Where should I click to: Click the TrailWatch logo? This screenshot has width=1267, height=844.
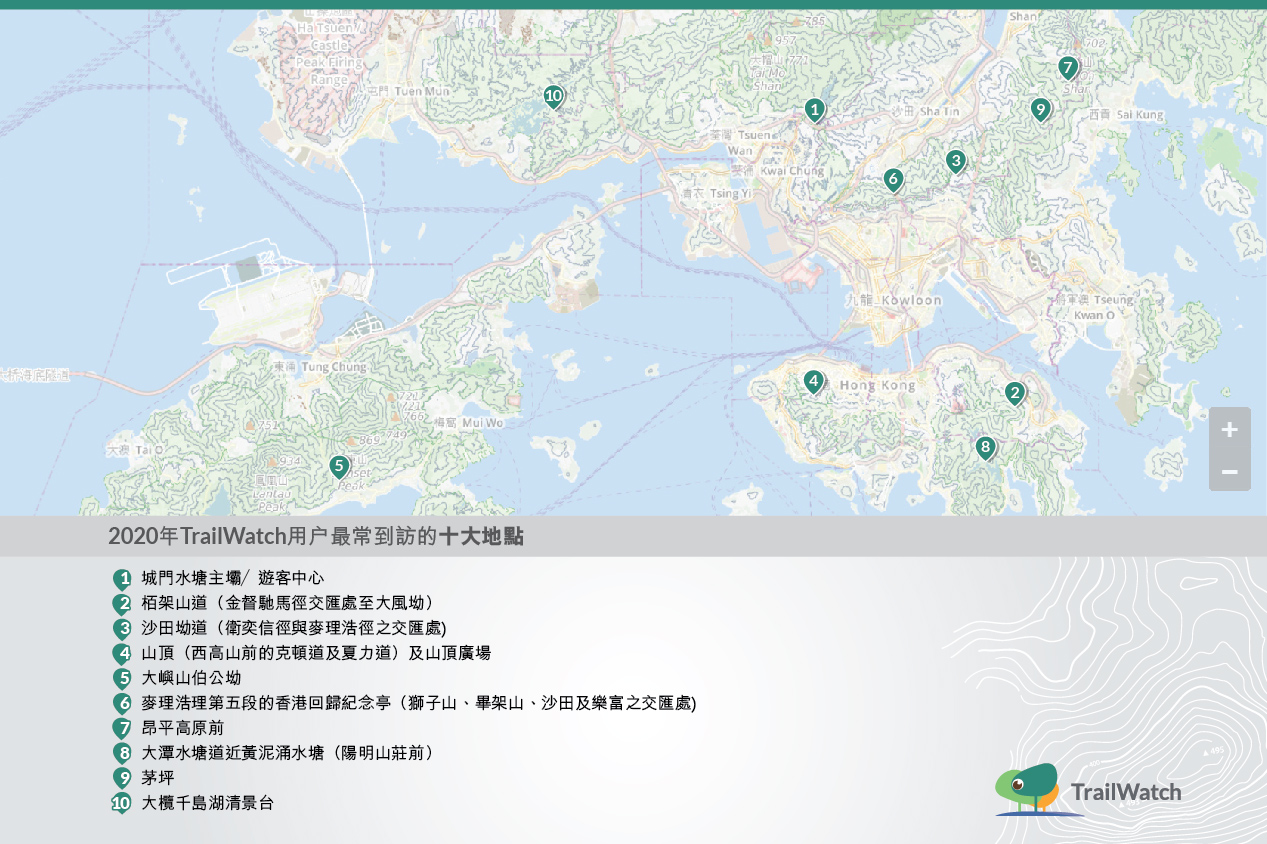tap(1088, 791)
